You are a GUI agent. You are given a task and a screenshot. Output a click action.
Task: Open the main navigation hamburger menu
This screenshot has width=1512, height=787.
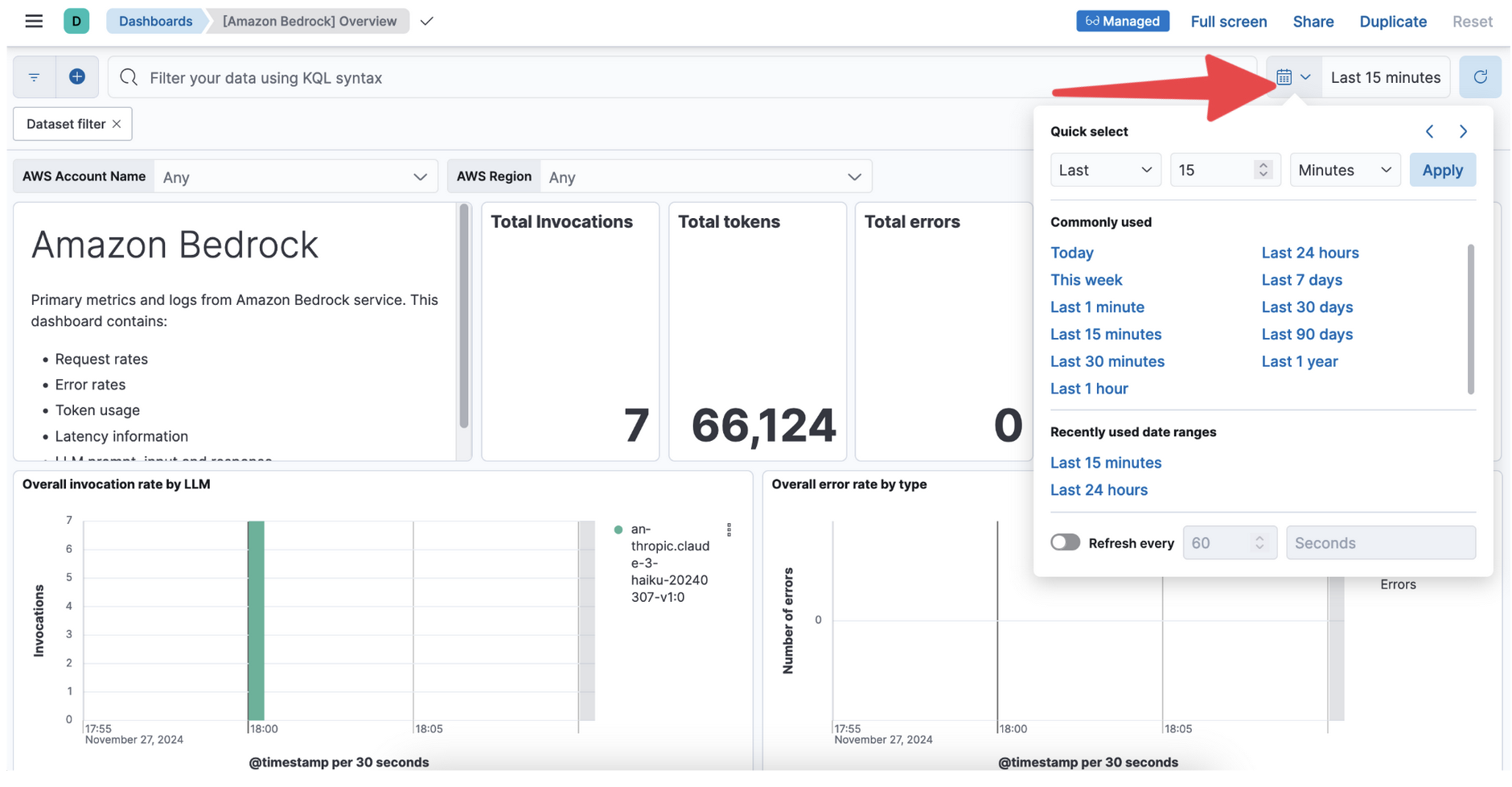tap(34, 21)
